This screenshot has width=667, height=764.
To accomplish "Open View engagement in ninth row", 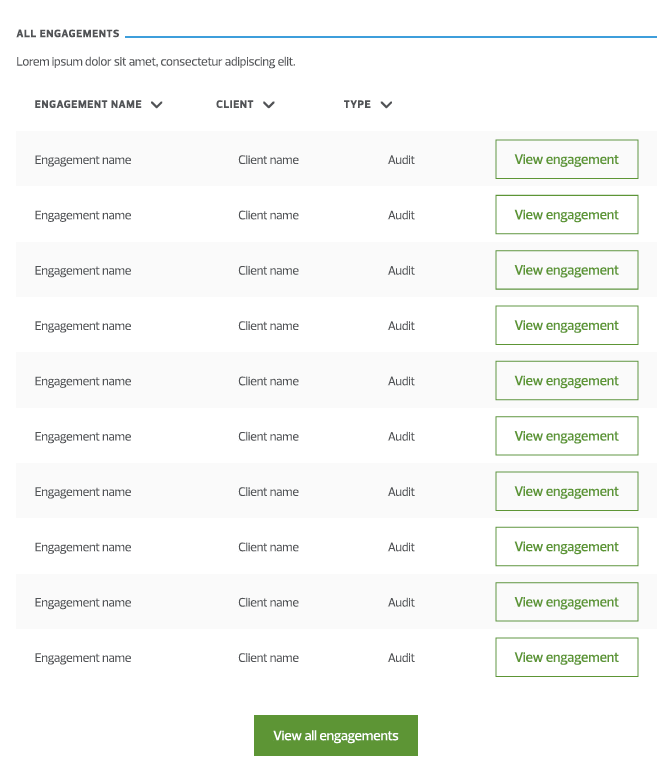I will click(567, 602).
